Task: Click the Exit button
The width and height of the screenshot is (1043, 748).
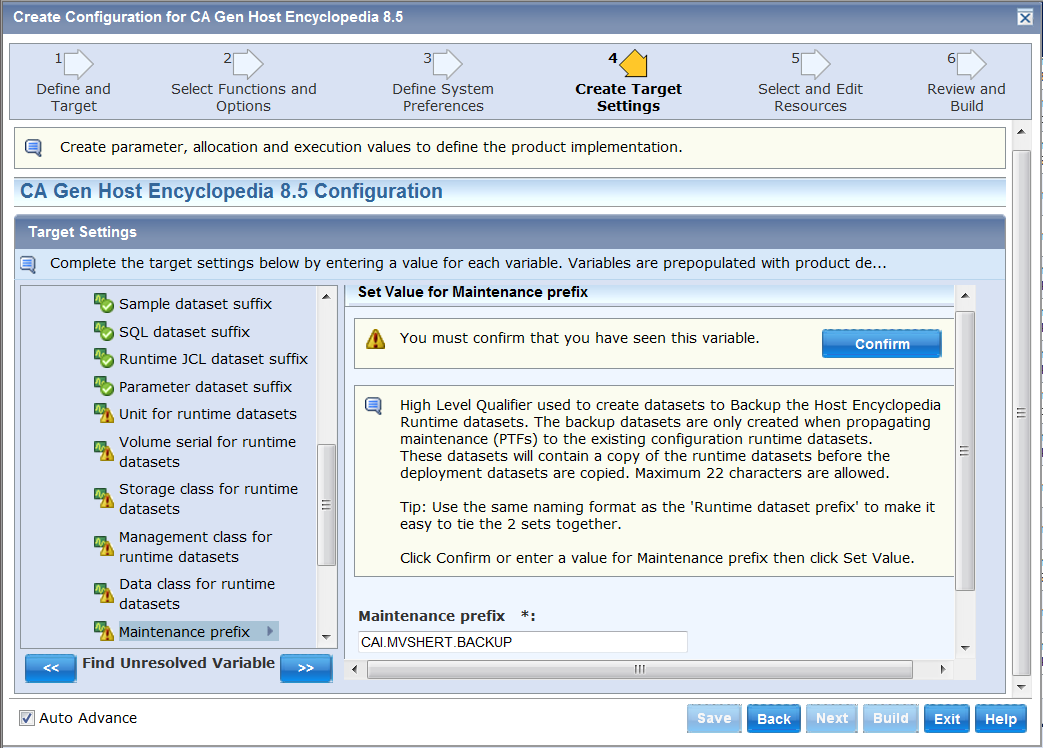Action: click(x=947, y=719)
